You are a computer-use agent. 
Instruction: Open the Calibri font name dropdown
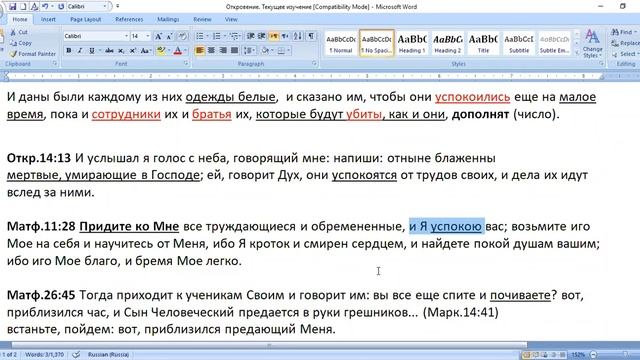pos(126,36)
